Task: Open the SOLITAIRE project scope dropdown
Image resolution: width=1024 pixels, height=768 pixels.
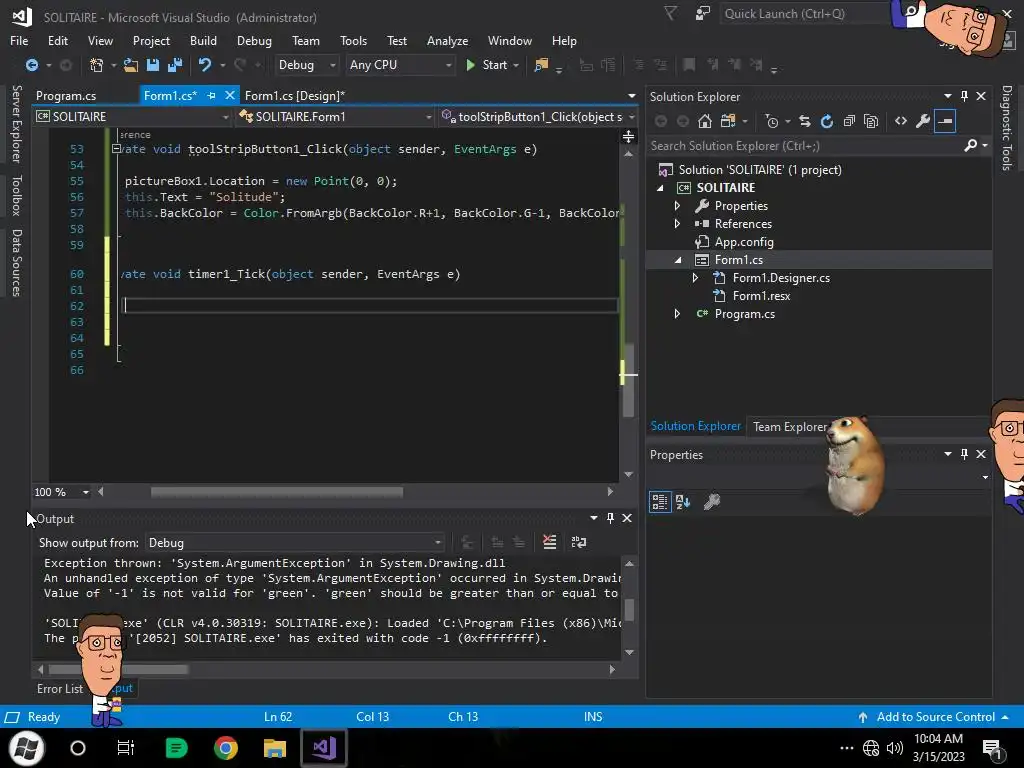Action: [133, 116]
